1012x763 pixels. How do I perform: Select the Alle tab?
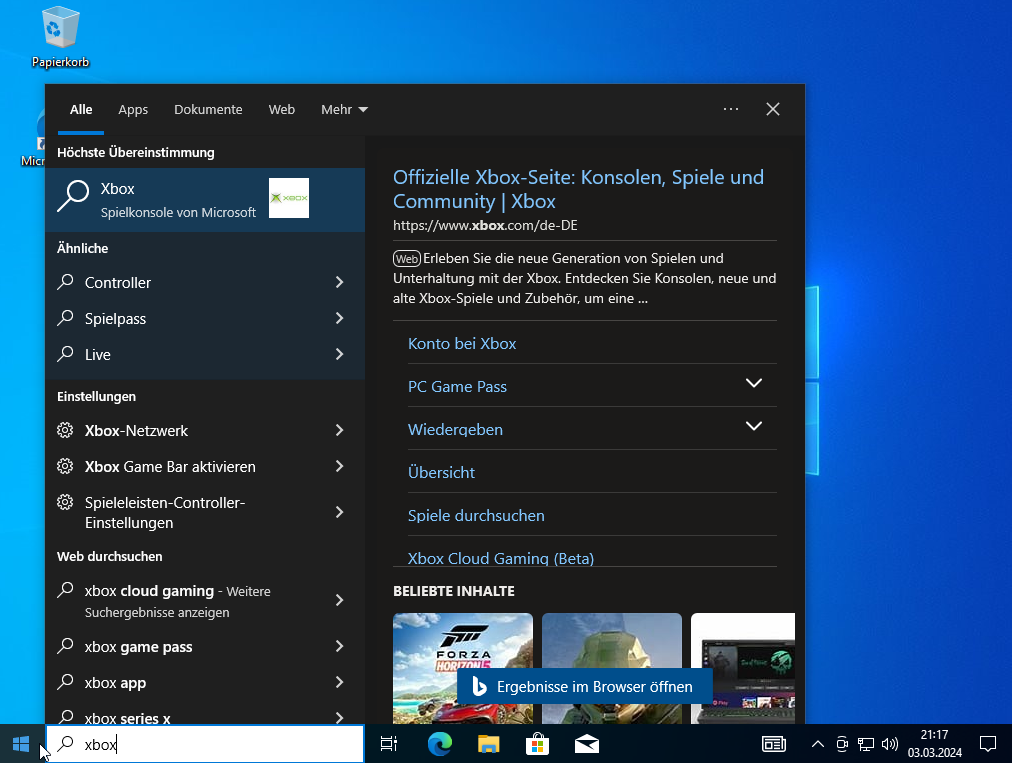pos(81,110)
